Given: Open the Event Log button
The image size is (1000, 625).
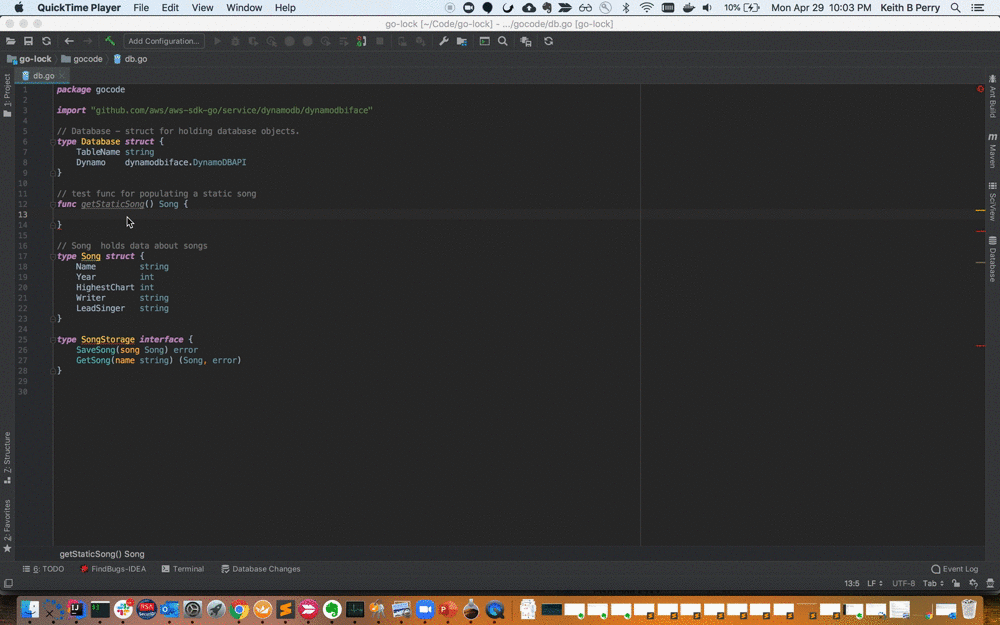Looking at the screenshot, I should coord(954,569).
